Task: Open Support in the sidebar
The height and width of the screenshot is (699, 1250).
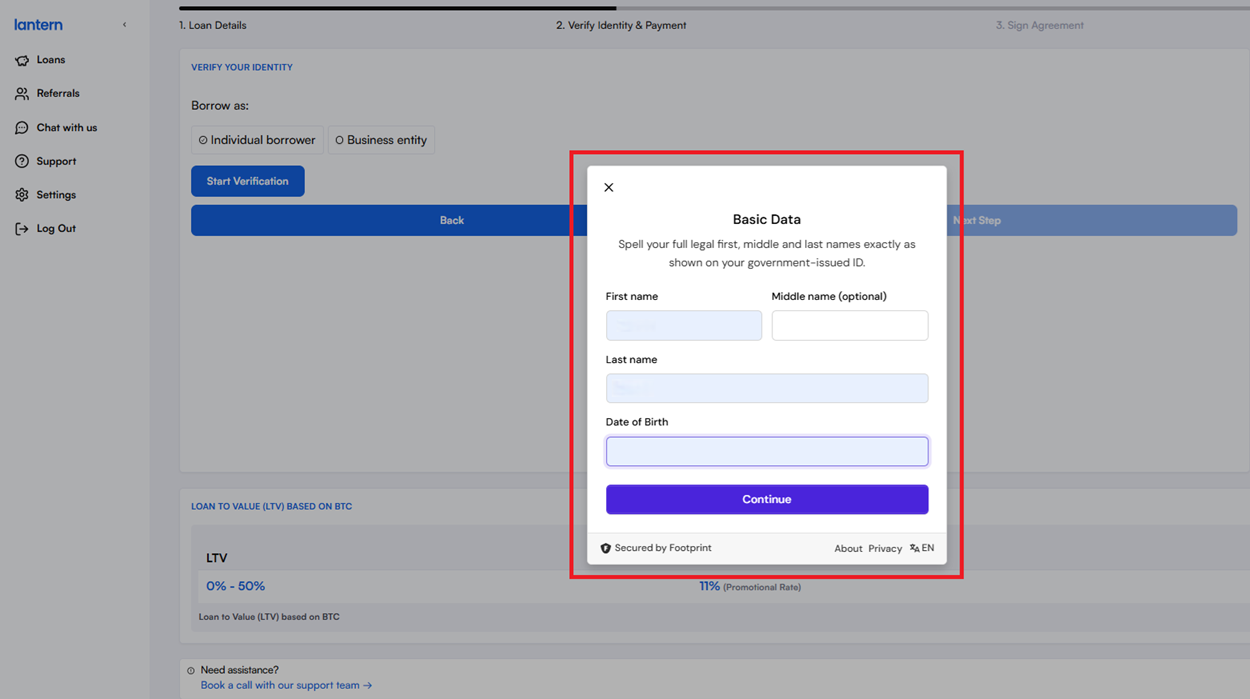Action: pos(56,161)
